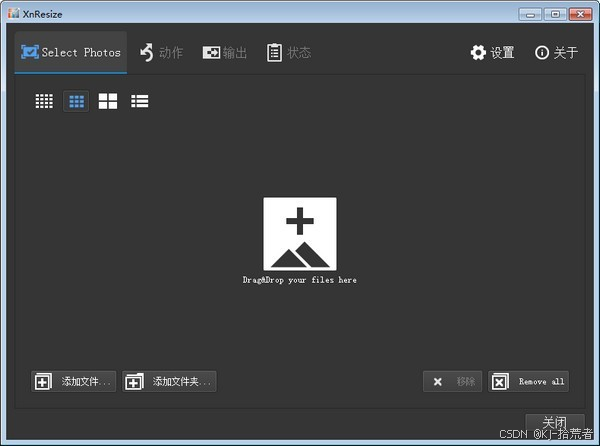The height and width of the screenshot is (446, 600).
Task: Open the 动作 (Action) tab
Action: pyautogui.click(x=161, y=52)
